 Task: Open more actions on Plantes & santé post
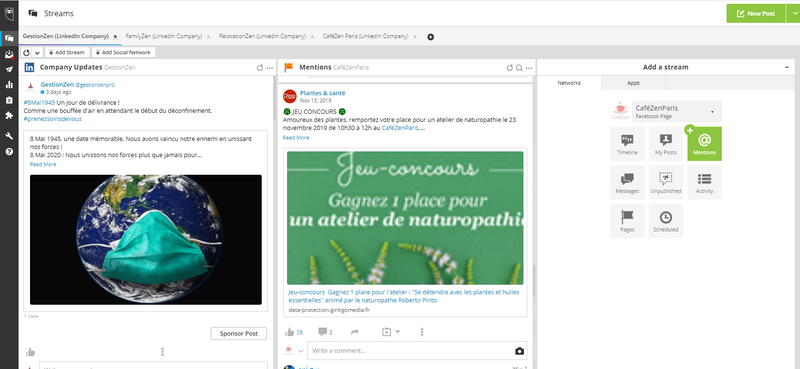(x=421, y=332)
